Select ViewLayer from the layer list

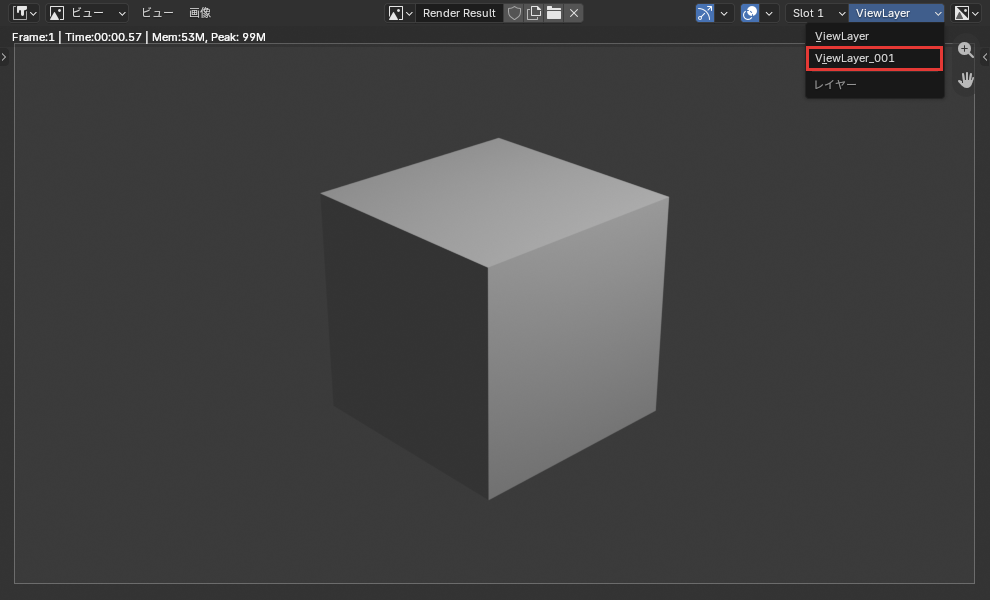pyautogui.click(x=874, y=36)
